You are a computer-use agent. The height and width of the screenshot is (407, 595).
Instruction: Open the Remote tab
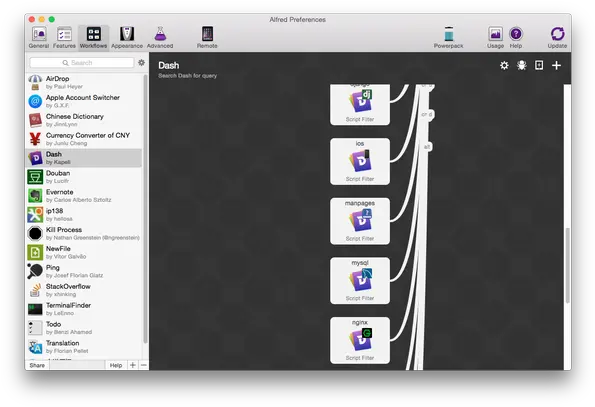click(207, 38)
